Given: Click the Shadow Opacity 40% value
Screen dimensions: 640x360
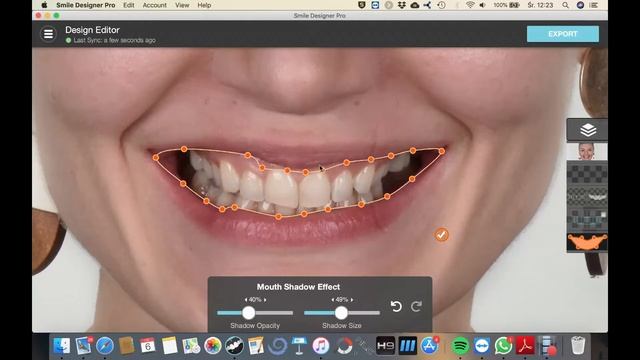Looking at the screenshot, I should [255, 300].
